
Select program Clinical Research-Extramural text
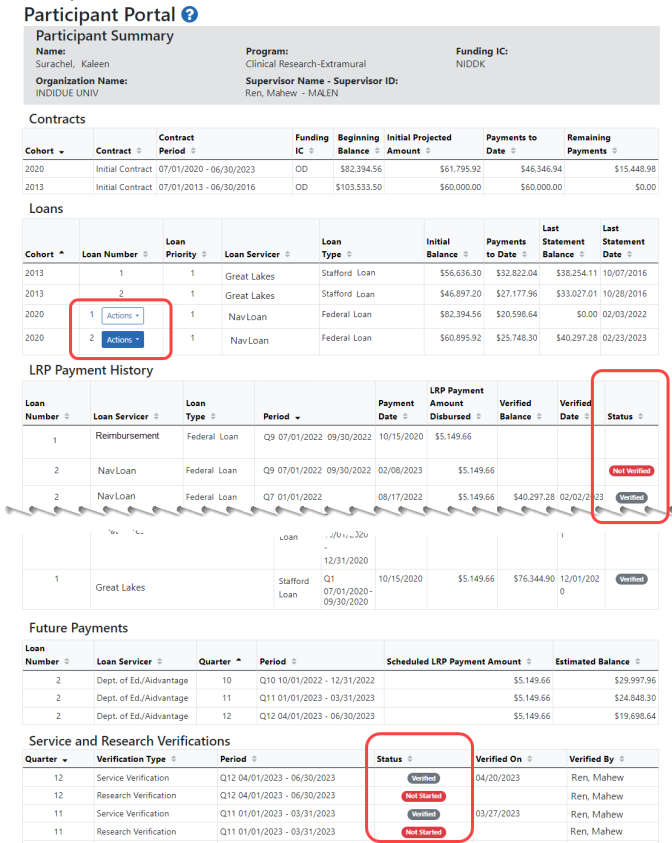[x=306, y=64]
